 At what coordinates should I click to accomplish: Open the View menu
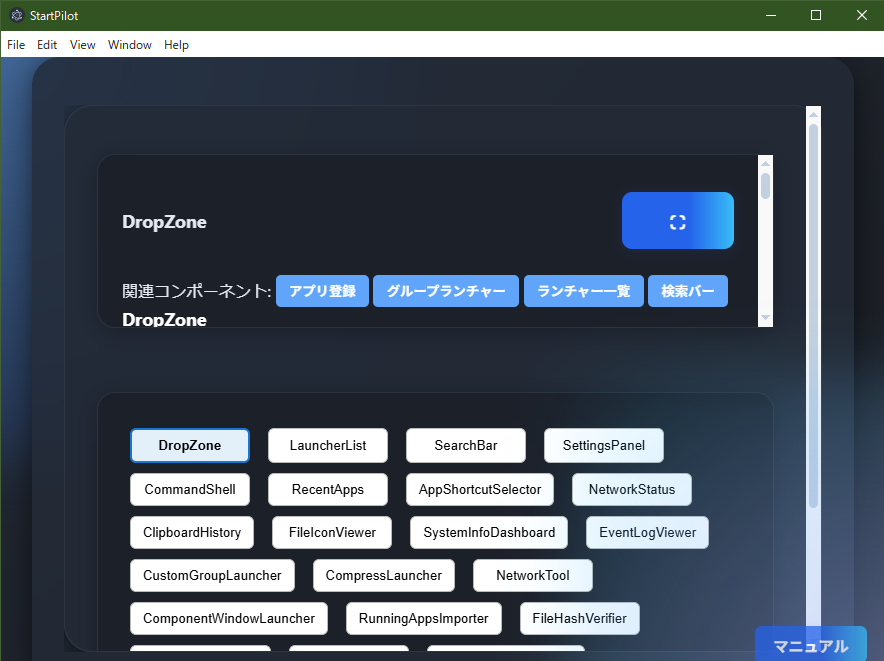(82, 45)
